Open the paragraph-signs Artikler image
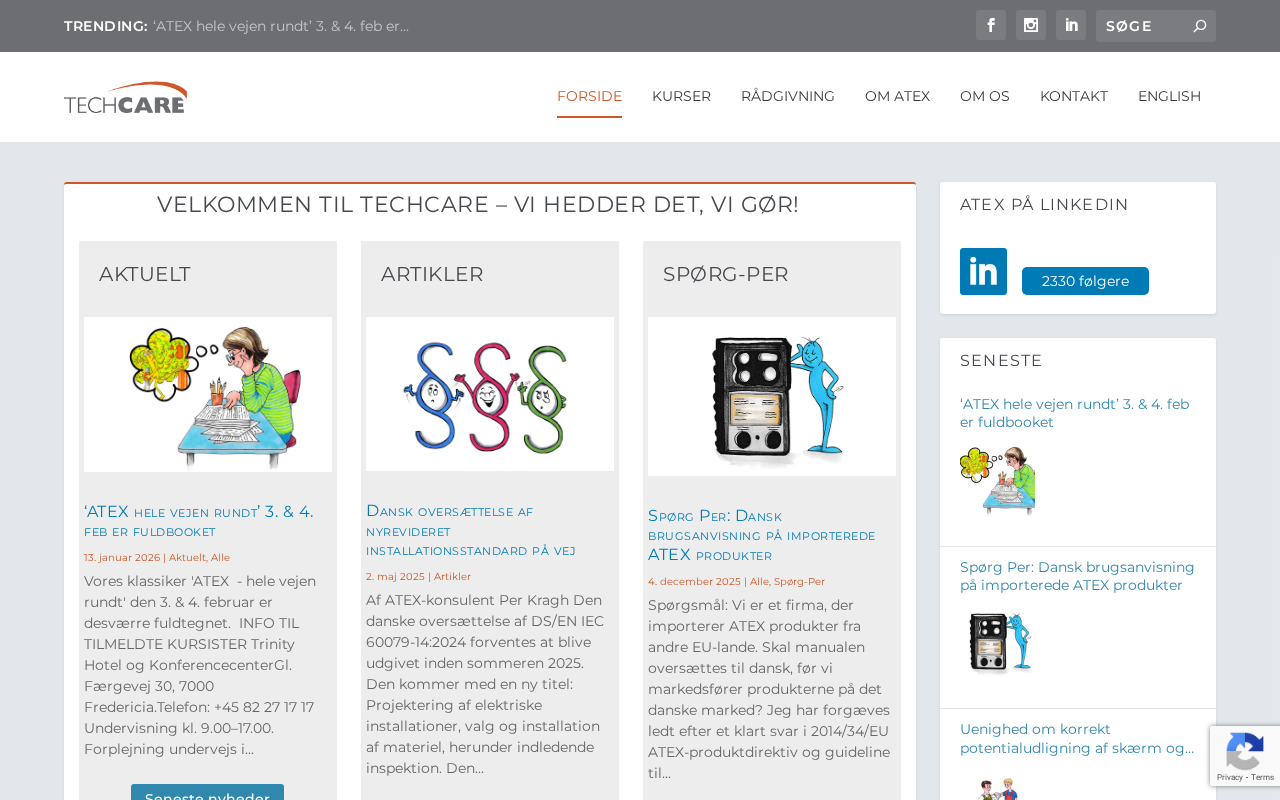This screenshot has width=1280, height=800. pos(490,394)
